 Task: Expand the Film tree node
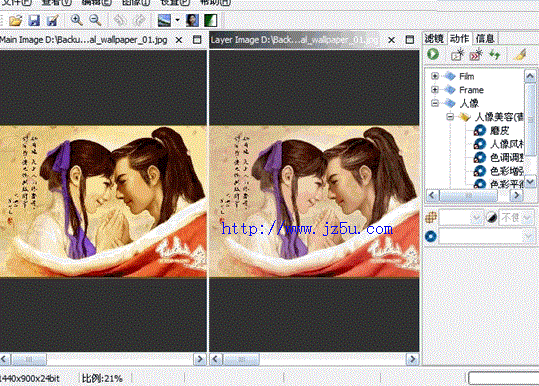click(x=434, y=76)
